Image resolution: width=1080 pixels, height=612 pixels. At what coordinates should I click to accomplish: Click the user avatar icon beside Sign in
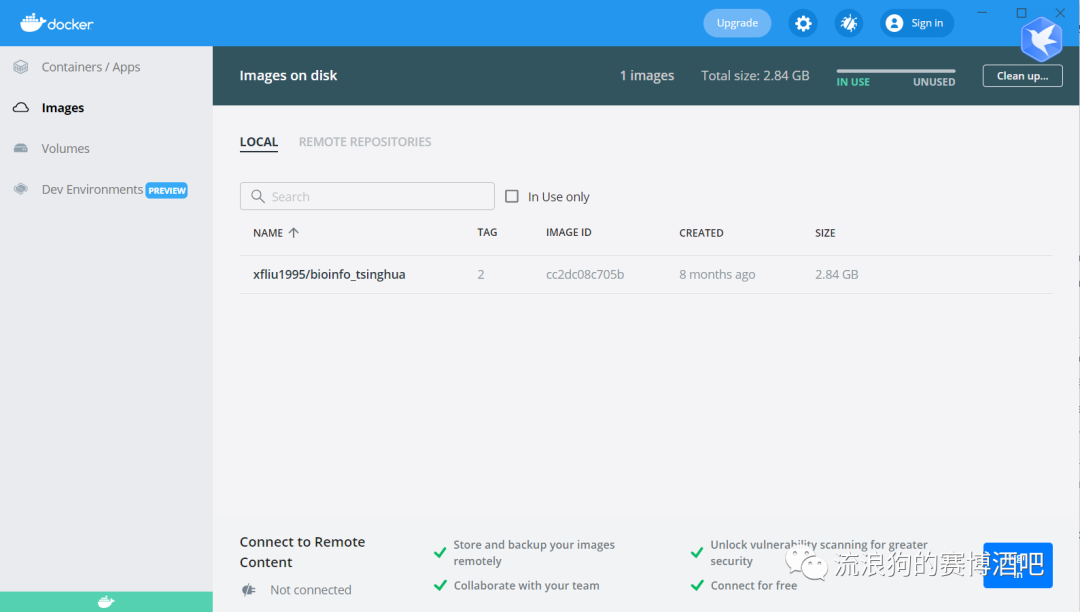[894, 23]
